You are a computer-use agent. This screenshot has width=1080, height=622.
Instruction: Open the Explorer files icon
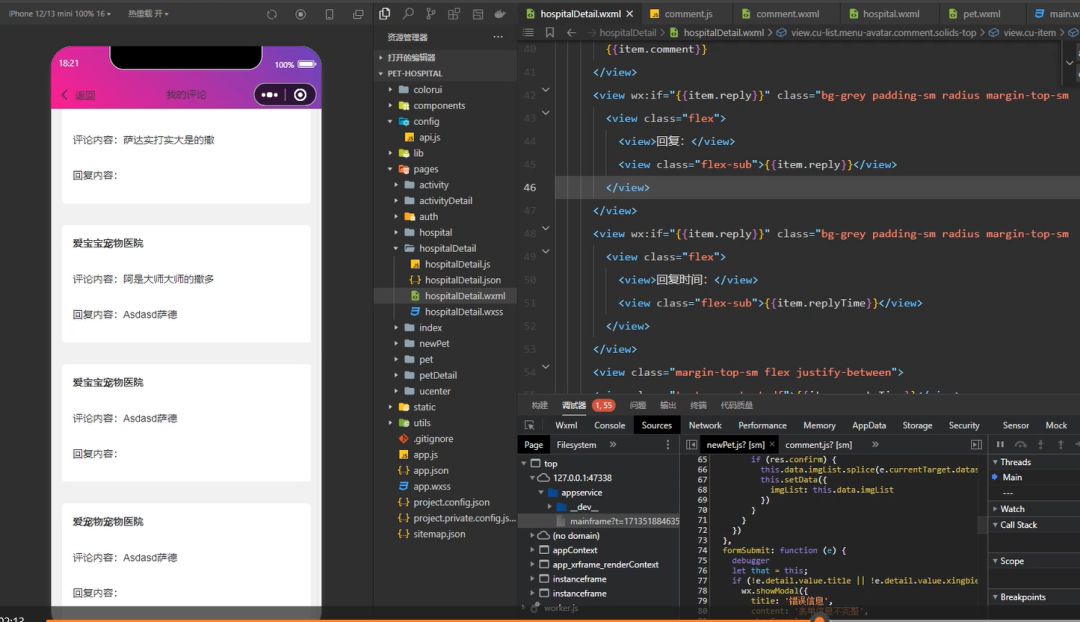[x=385, y=13]
